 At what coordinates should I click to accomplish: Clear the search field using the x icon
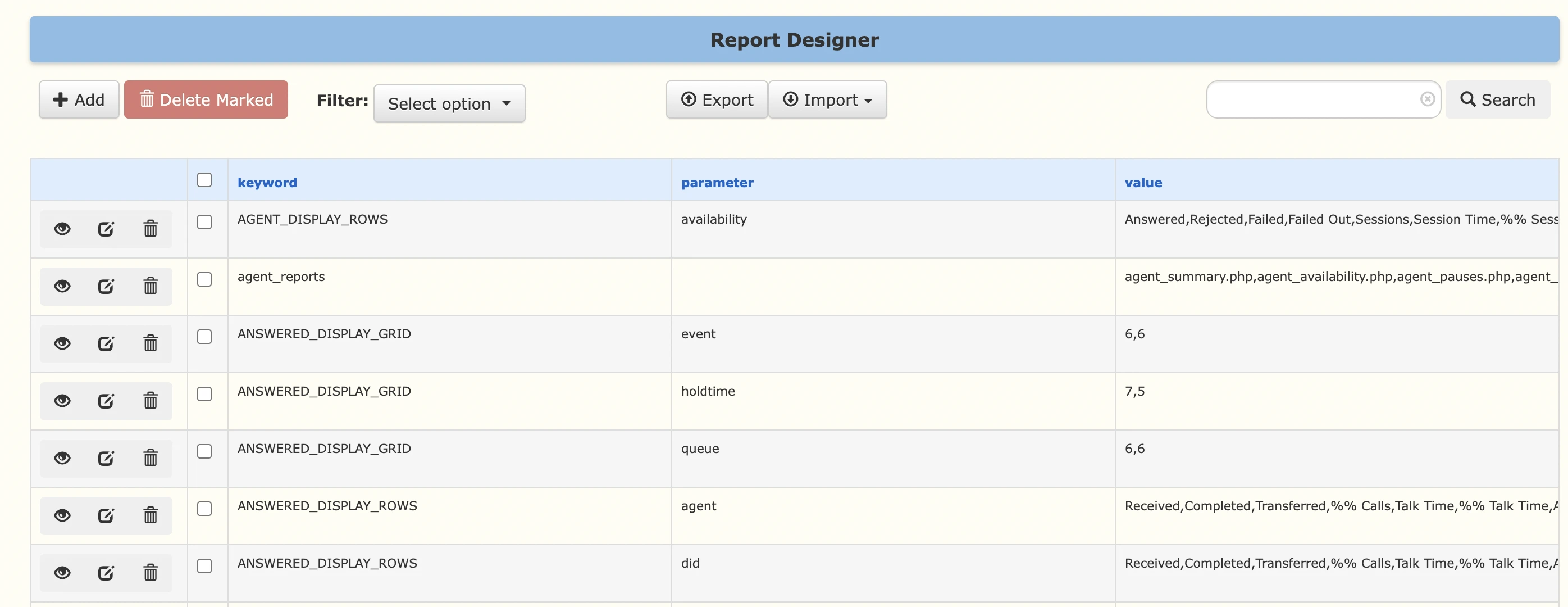pos(1428,98)
